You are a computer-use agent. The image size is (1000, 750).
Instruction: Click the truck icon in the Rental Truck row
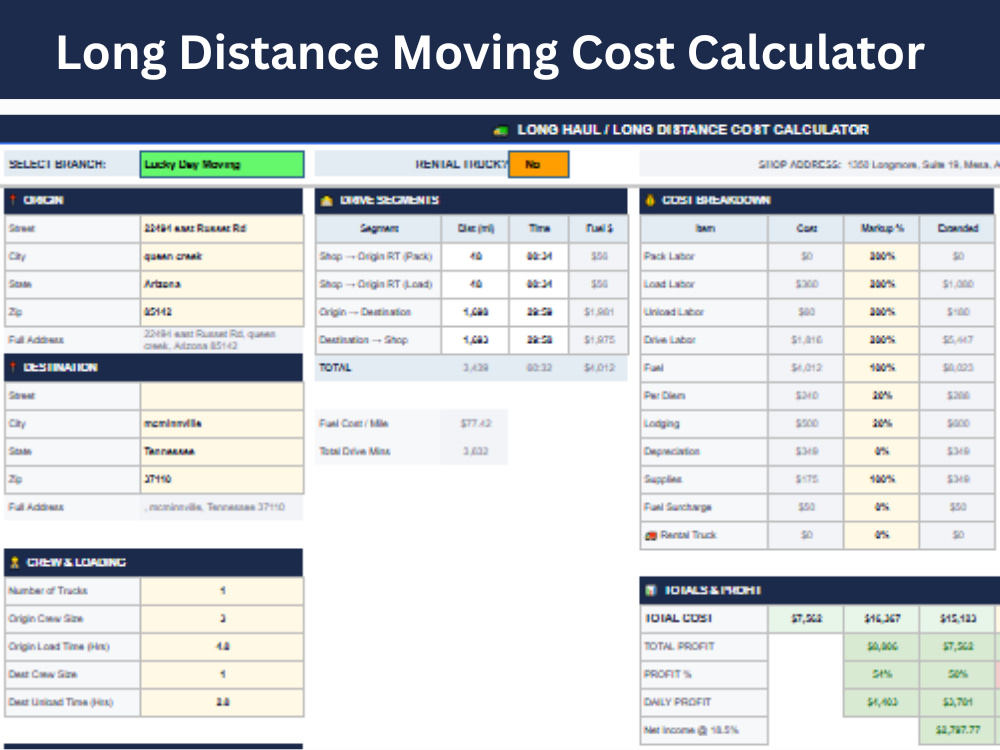tap(651, 535)
